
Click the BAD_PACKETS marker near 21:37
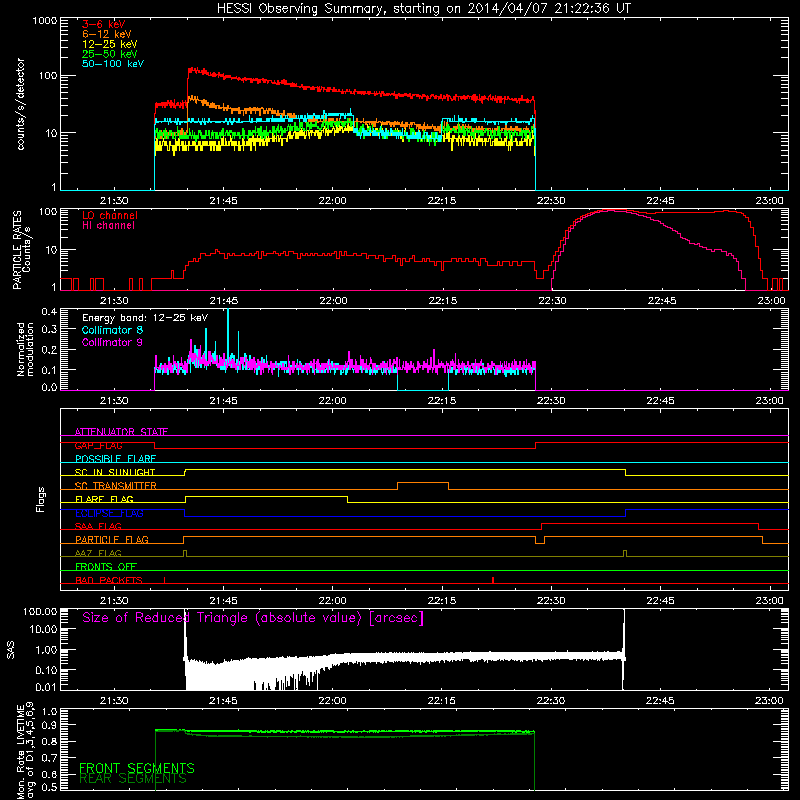click(164, 580)
